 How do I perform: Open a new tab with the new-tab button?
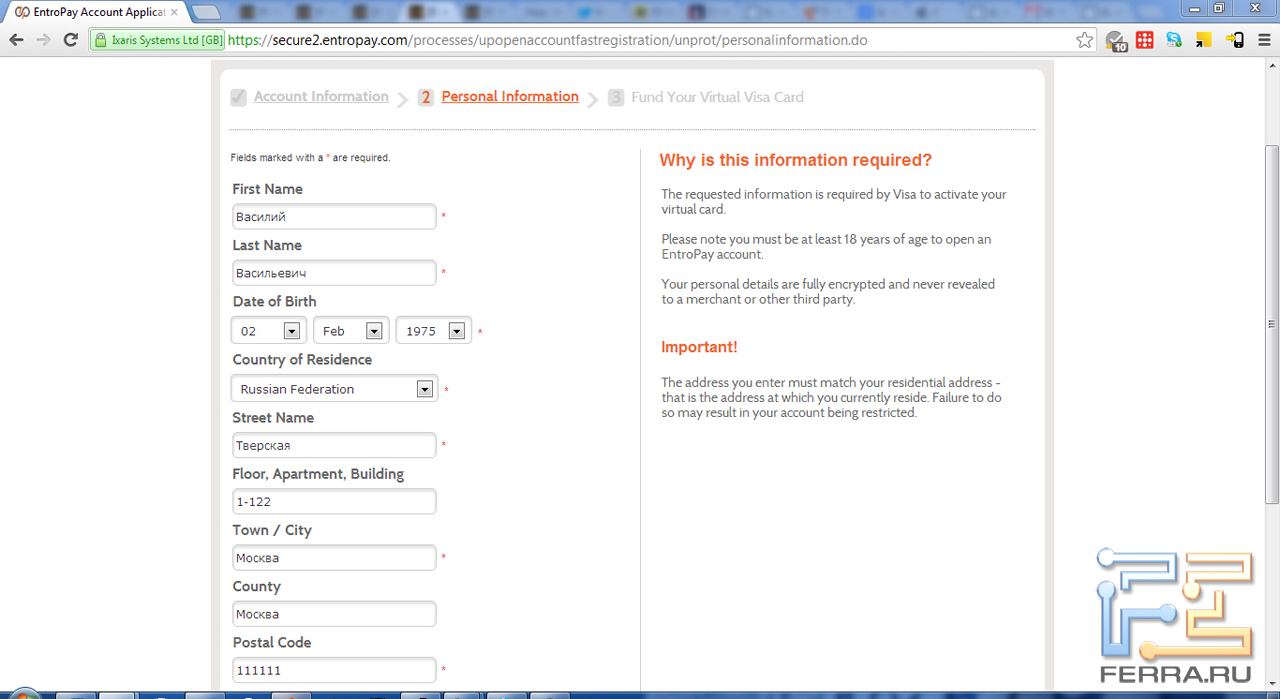click(x=206, y=12)
